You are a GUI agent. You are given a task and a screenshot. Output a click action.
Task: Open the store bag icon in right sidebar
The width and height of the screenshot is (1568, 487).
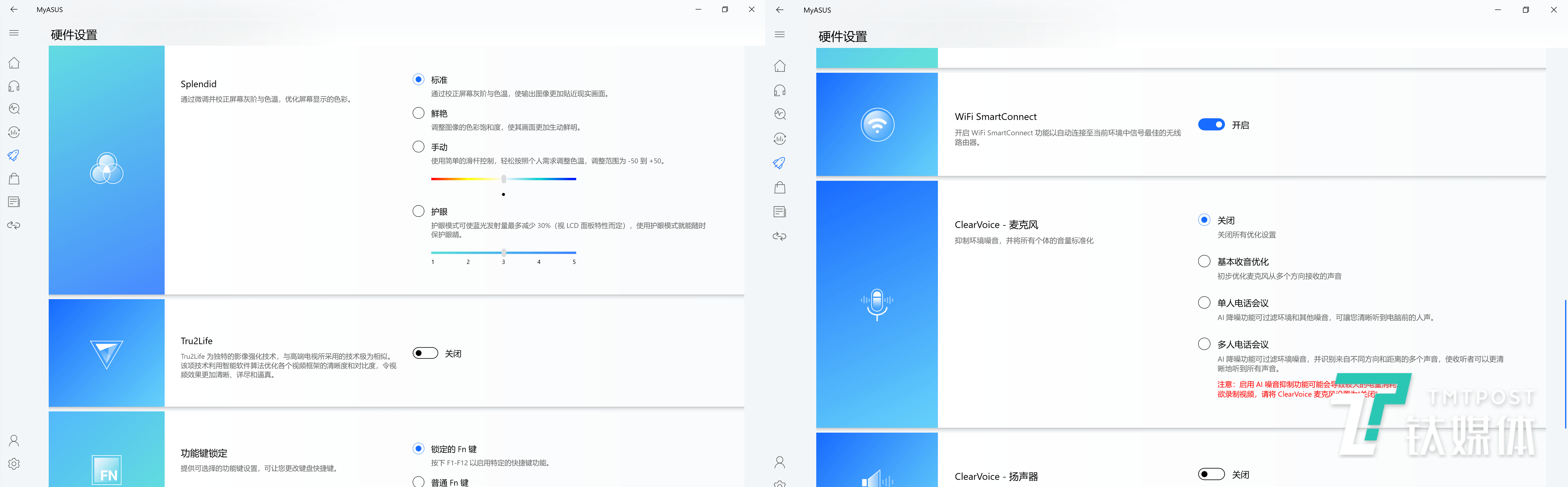(x=780, y=187)
